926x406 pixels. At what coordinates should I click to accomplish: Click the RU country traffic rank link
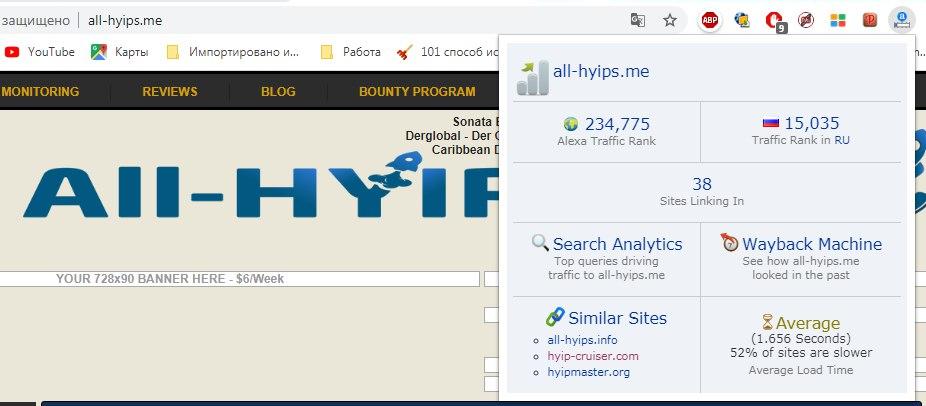point(842,141)
